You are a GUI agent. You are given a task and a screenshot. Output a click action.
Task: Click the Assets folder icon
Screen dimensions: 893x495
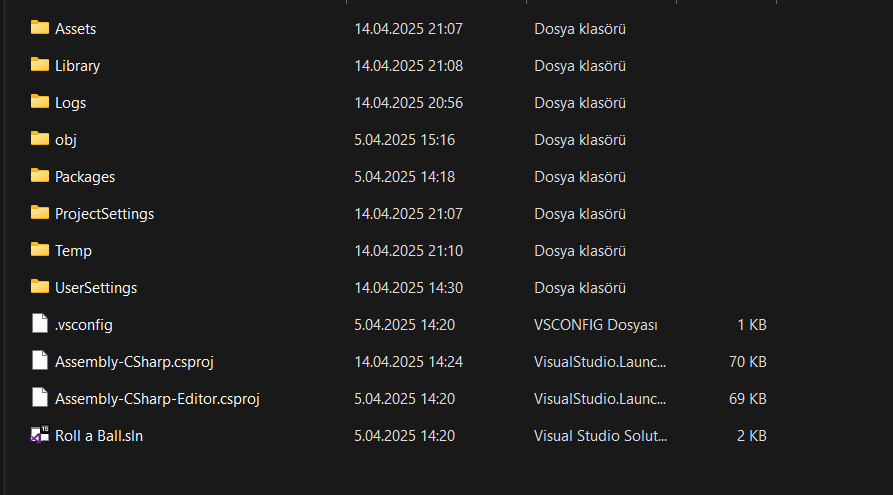tap(40, 28)
